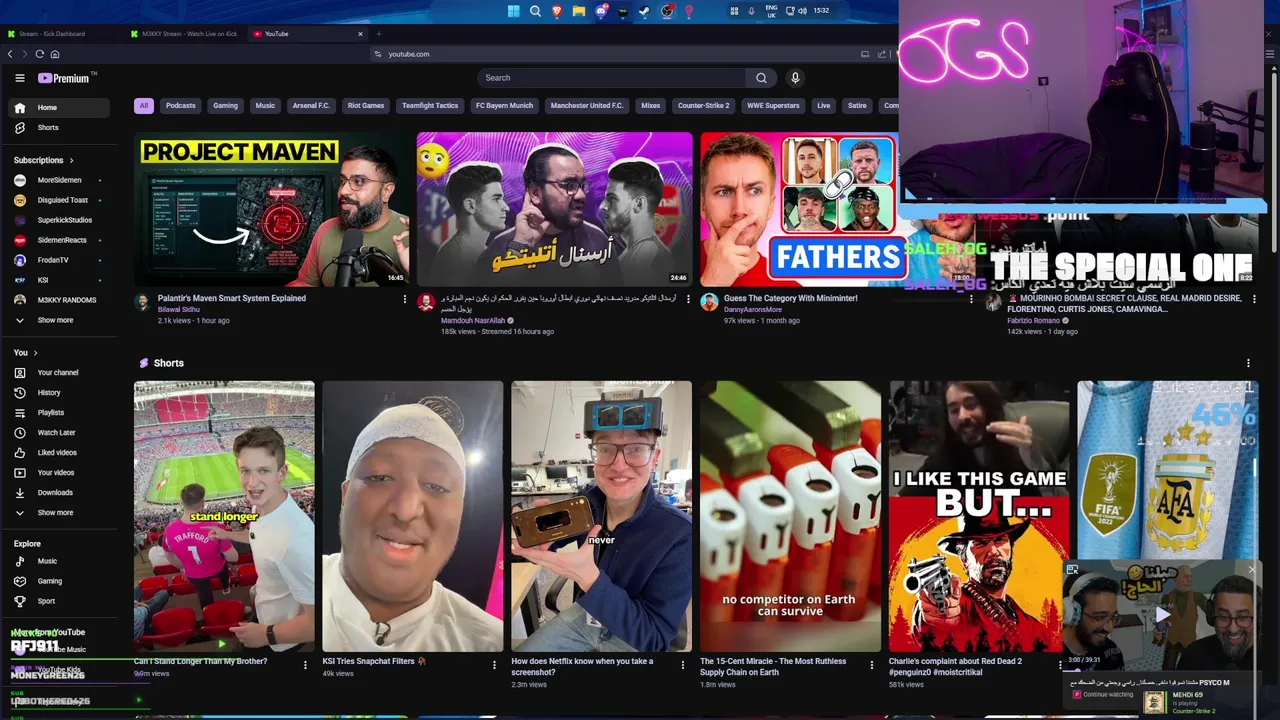Screen dimensions: 1280x720
Task: Open Music under Explore
Action: pyautogui.click(x=60, y=561)
